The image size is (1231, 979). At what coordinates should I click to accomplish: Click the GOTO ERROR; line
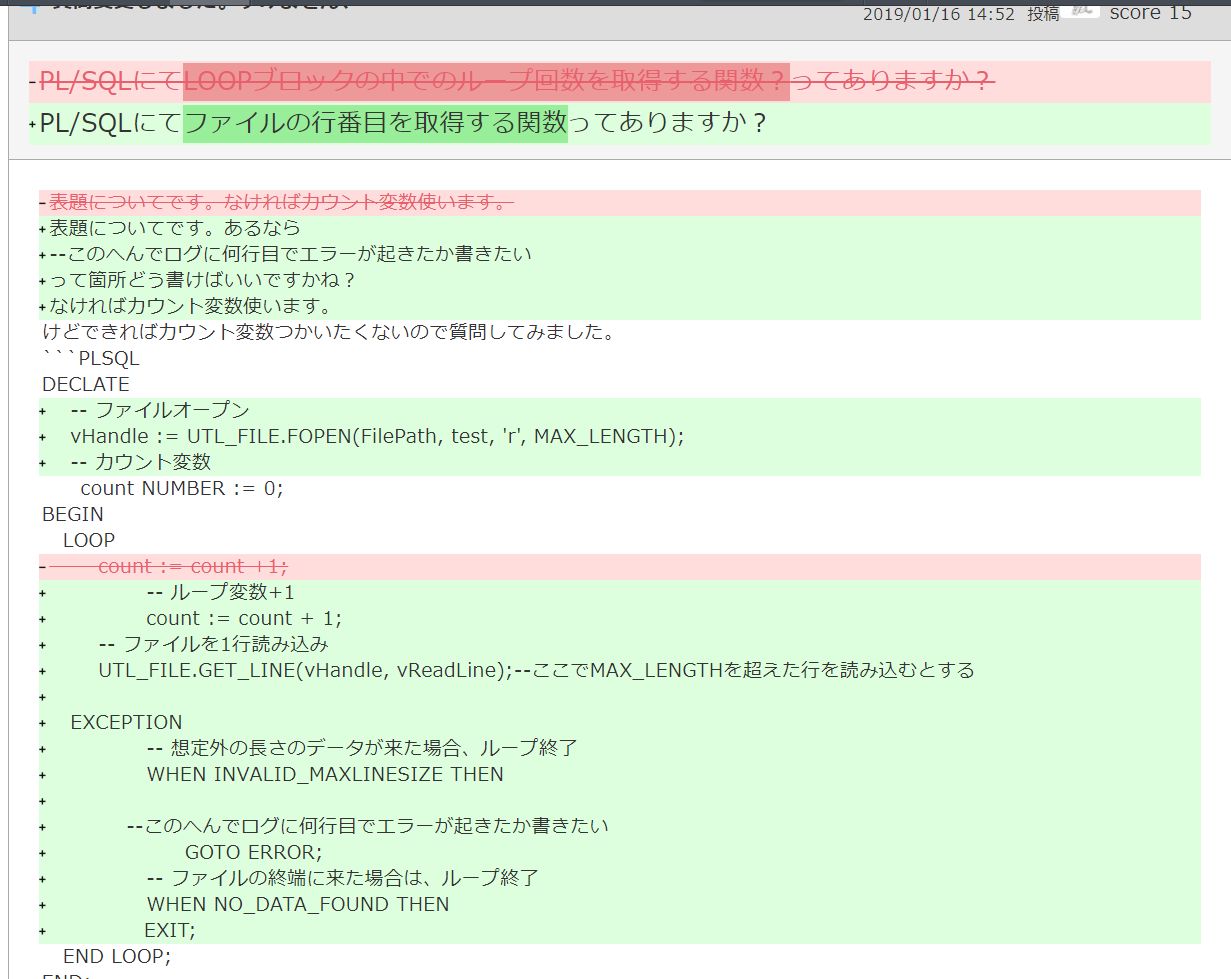pyautogui.click(x=253, y=852)
